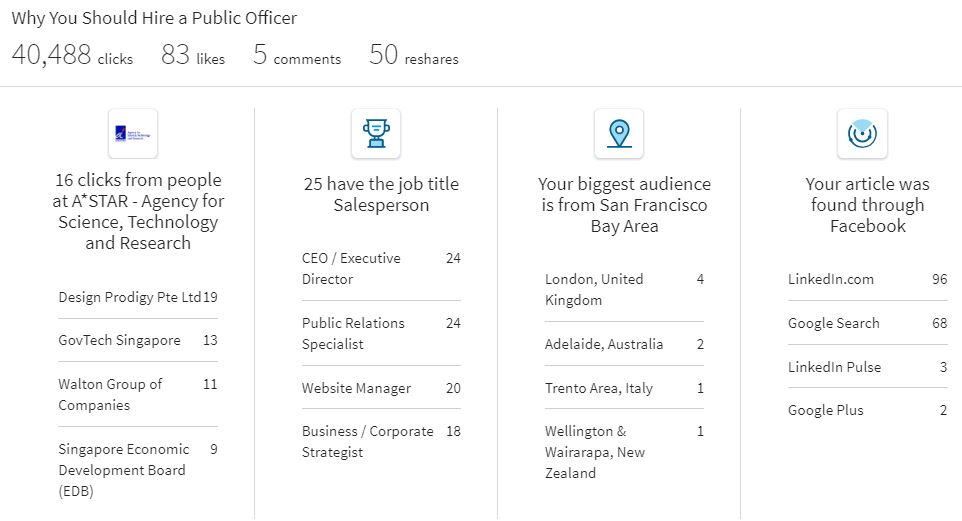Select the LinkedIn Pulse traffic source row

pos(868,366)
